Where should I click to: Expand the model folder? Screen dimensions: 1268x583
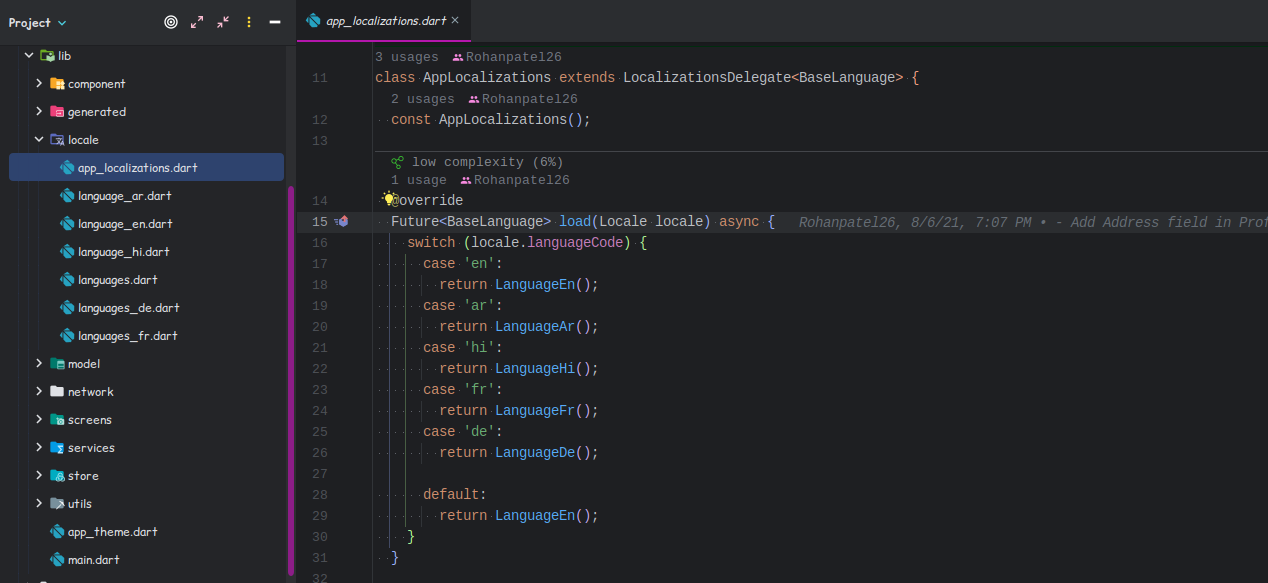[39, 364]
